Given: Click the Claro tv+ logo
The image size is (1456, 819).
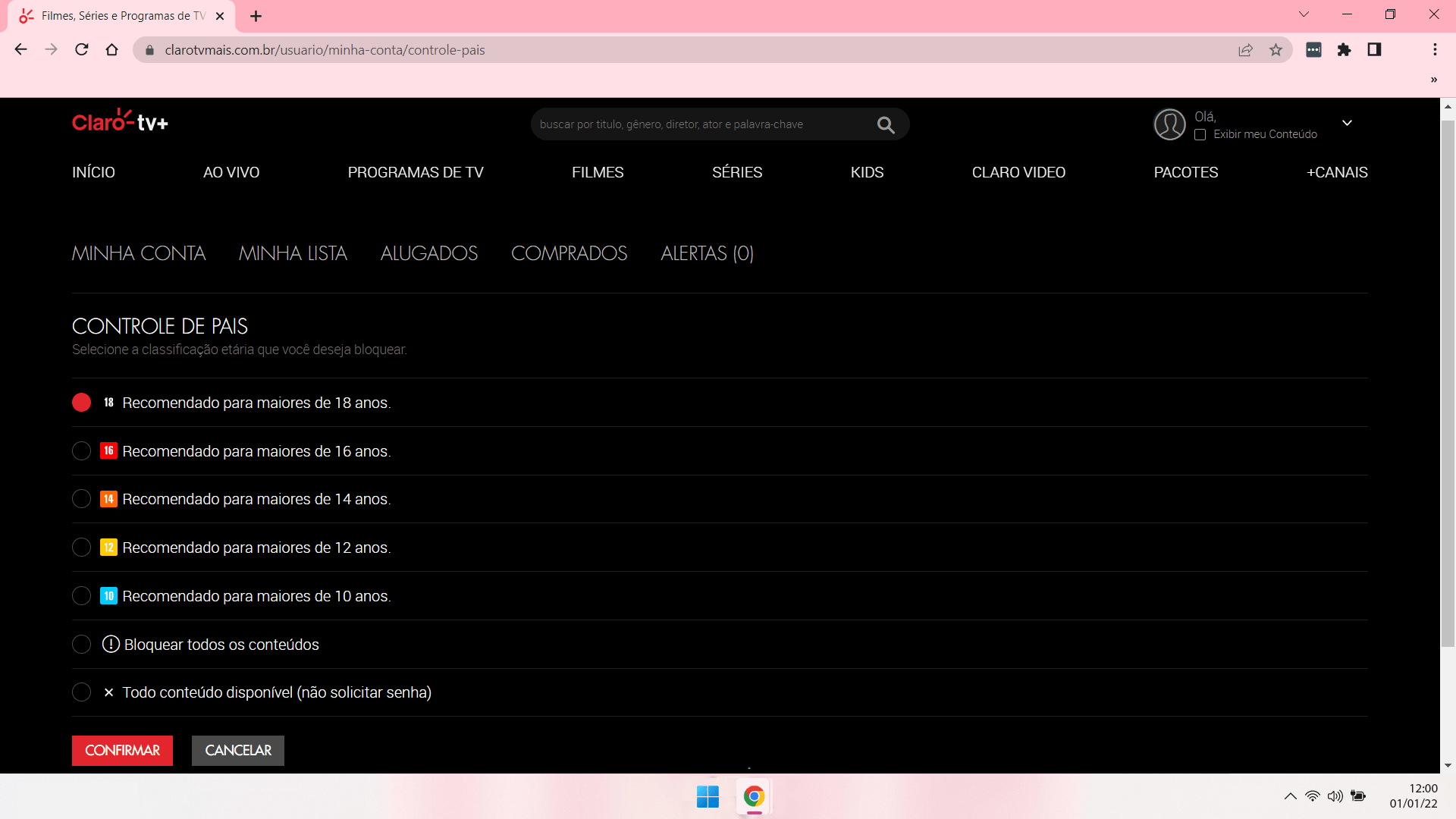Looking at the screenshot, I should [x=120, y=121].
